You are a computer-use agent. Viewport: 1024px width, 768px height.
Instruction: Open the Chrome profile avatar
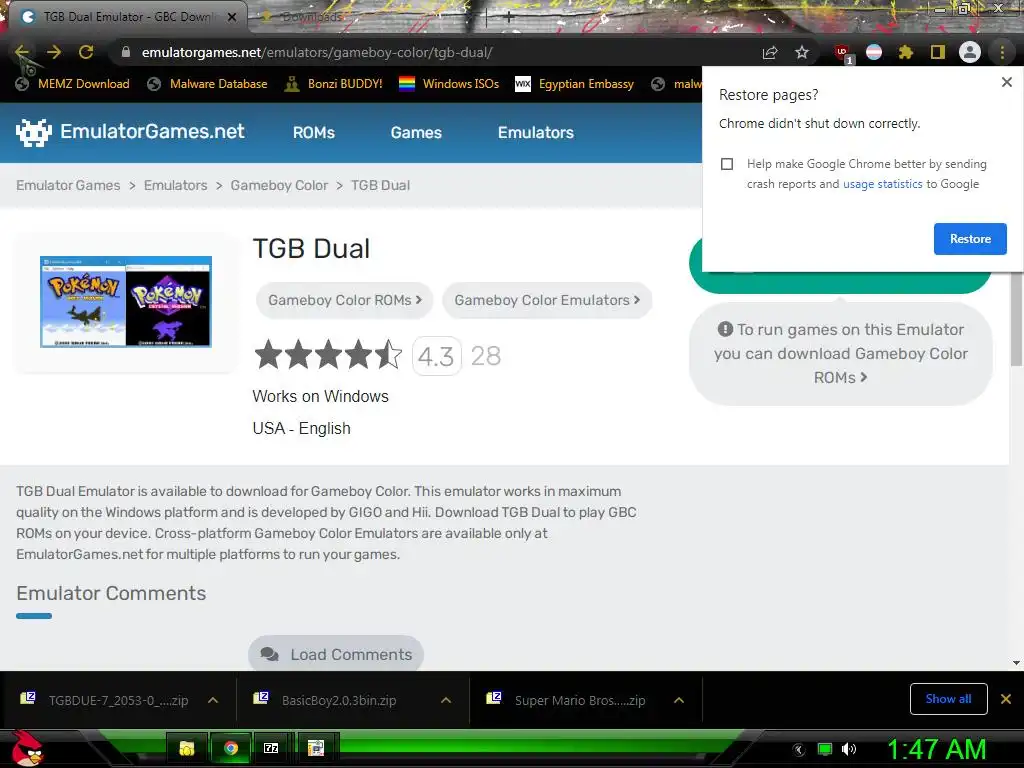(970, 52)
